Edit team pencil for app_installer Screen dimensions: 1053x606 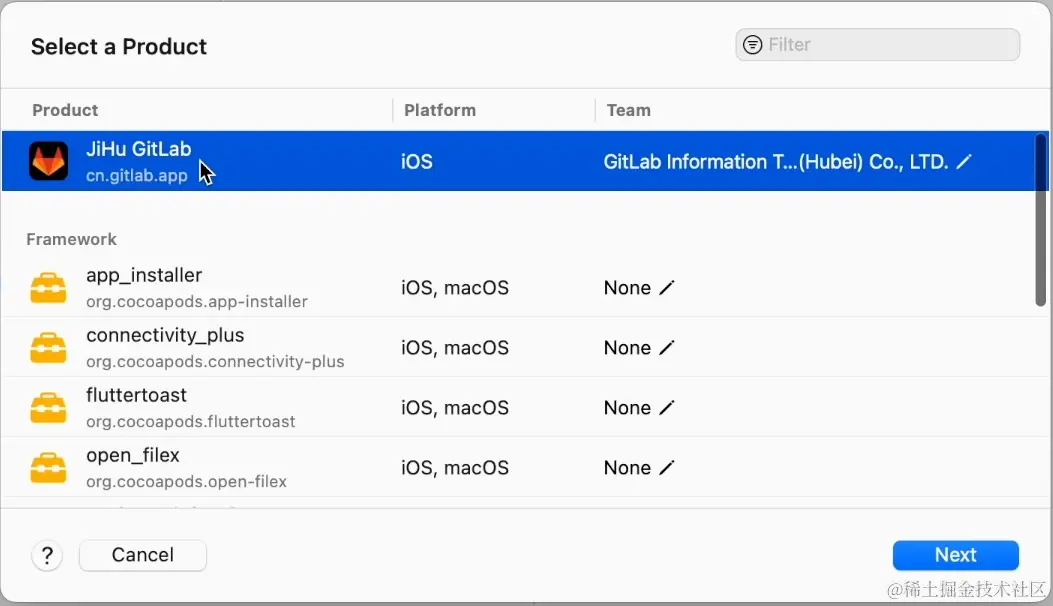click(x=667, y=288)
